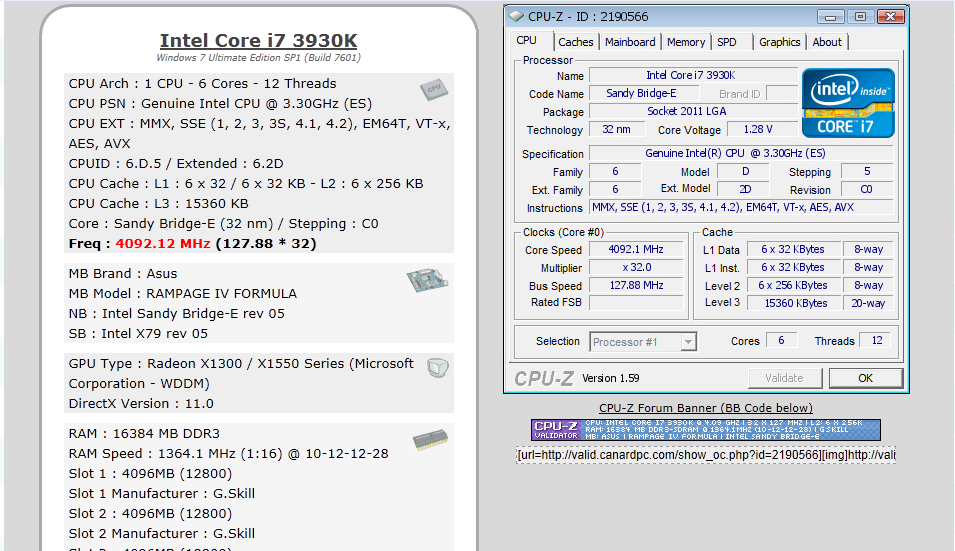
Task: Click the Slot 2 4096MB (12800) line
Action: pos(150,513)
